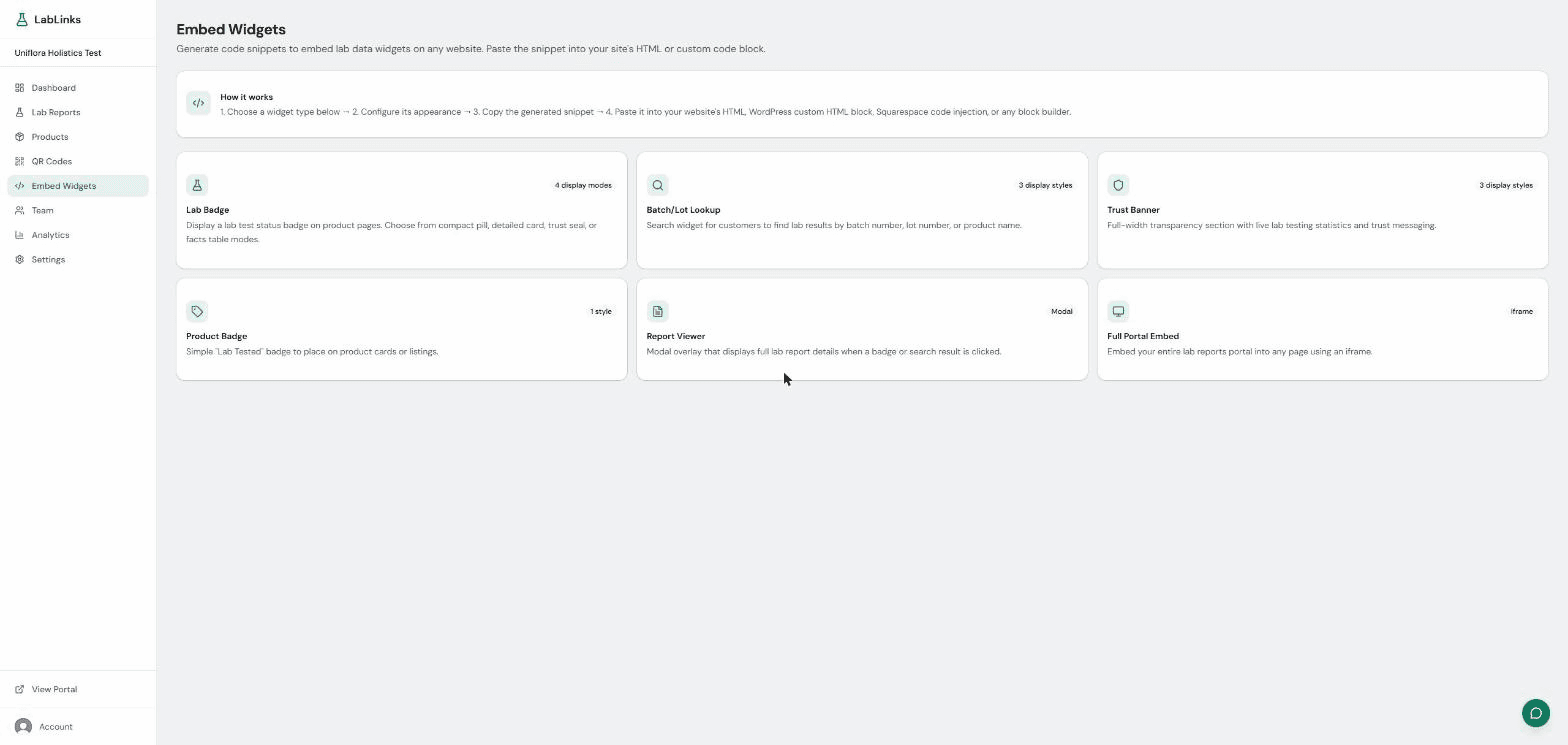The width and height of the screenshot is (1568, 745).
Task: Click the '3 display styles' tag on Batch/Lot Lookup
Action: pos(1045,185)
